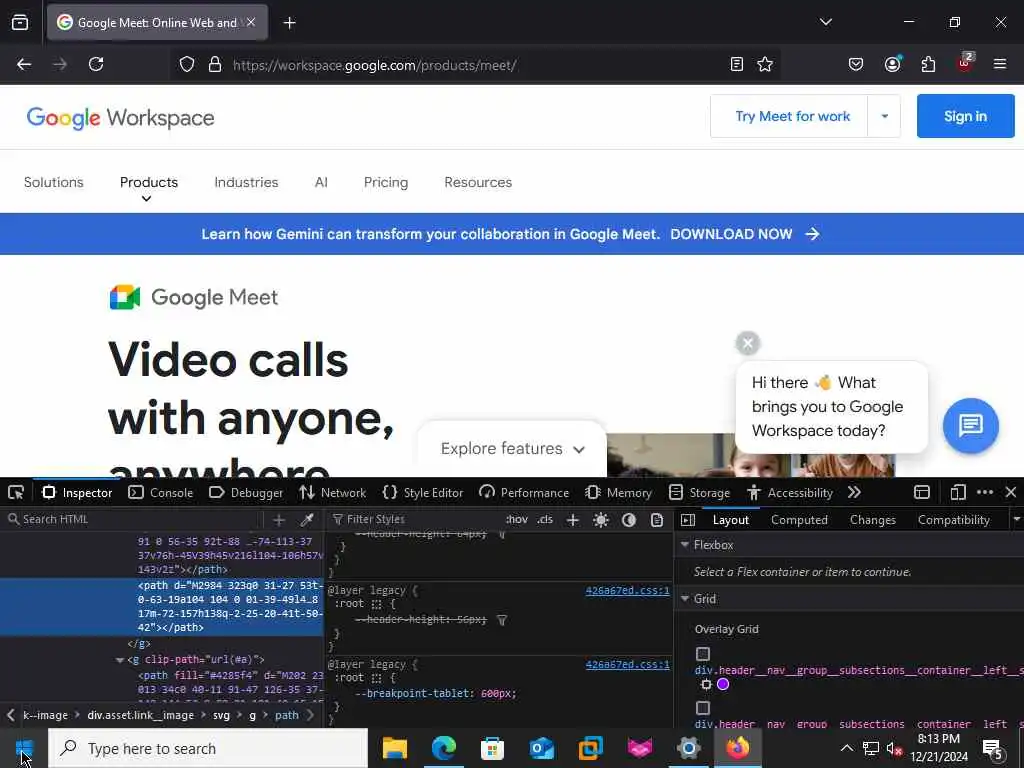1024x768 pixels.
Task: Open Firefox account menu
Action: (x=893, y=64)
